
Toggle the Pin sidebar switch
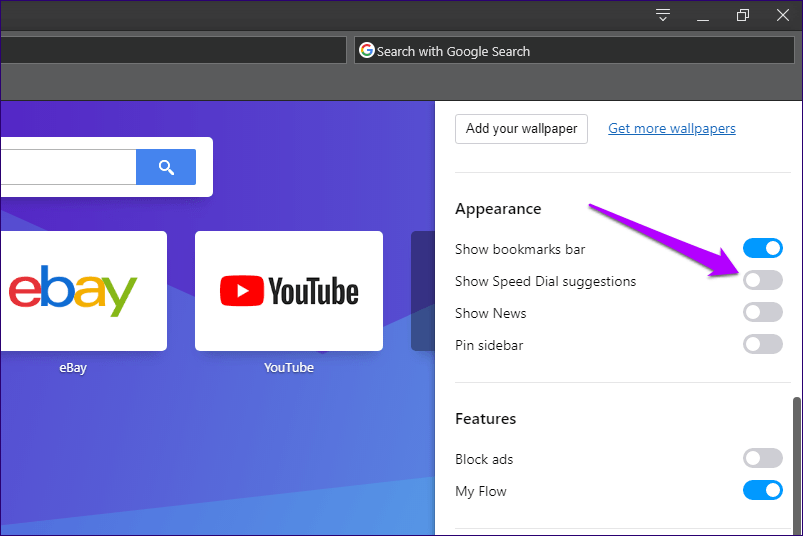(x=763, y=344)
